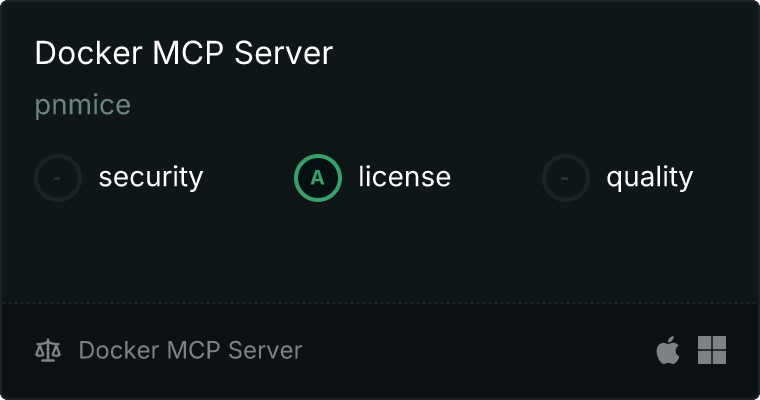Click the Windows platform icon
Viewport: 760px width, 400px height.
pyautogui.click(x=712, y=350)
